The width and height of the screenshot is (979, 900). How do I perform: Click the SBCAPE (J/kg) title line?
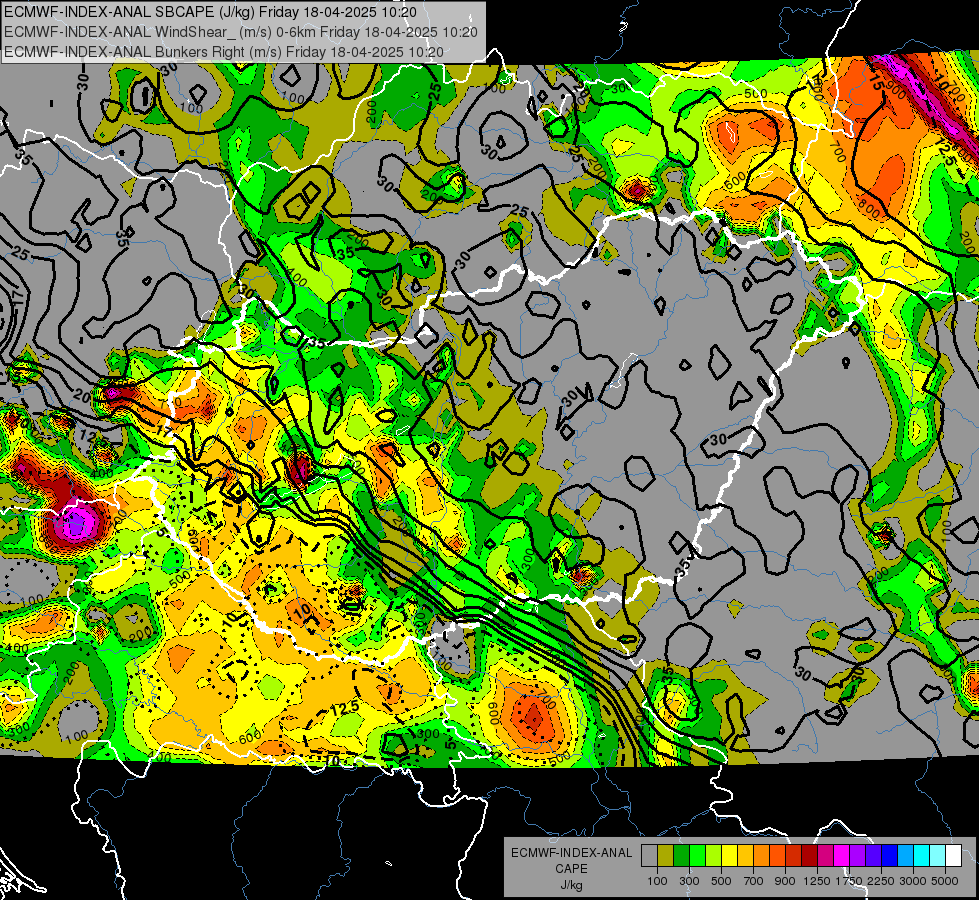pos(210,12)
